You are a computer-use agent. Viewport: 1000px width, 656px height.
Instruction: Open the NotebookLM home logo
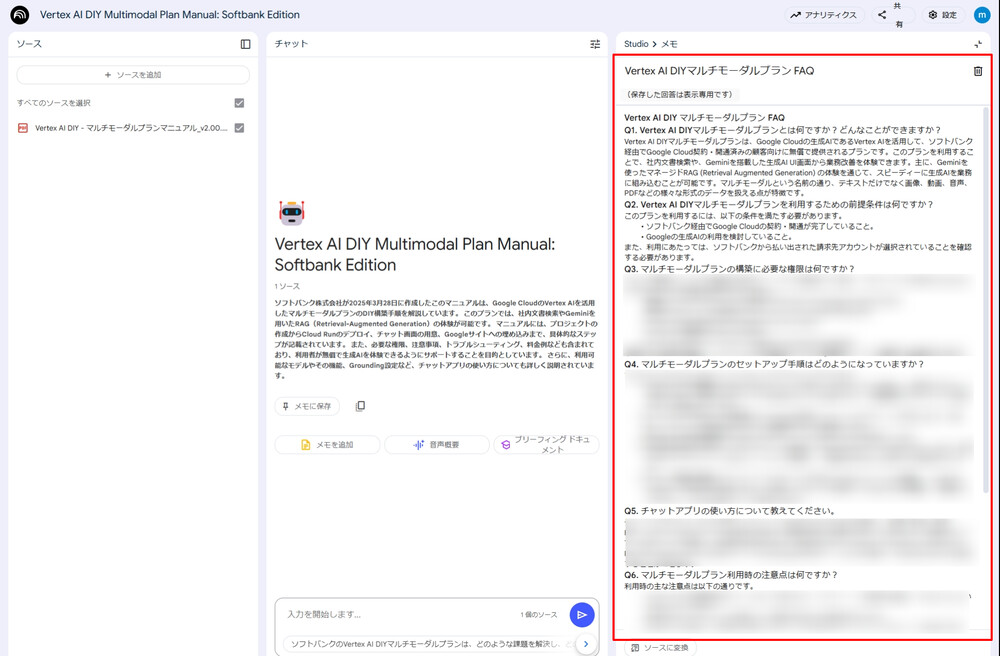[x=18, y=15]
